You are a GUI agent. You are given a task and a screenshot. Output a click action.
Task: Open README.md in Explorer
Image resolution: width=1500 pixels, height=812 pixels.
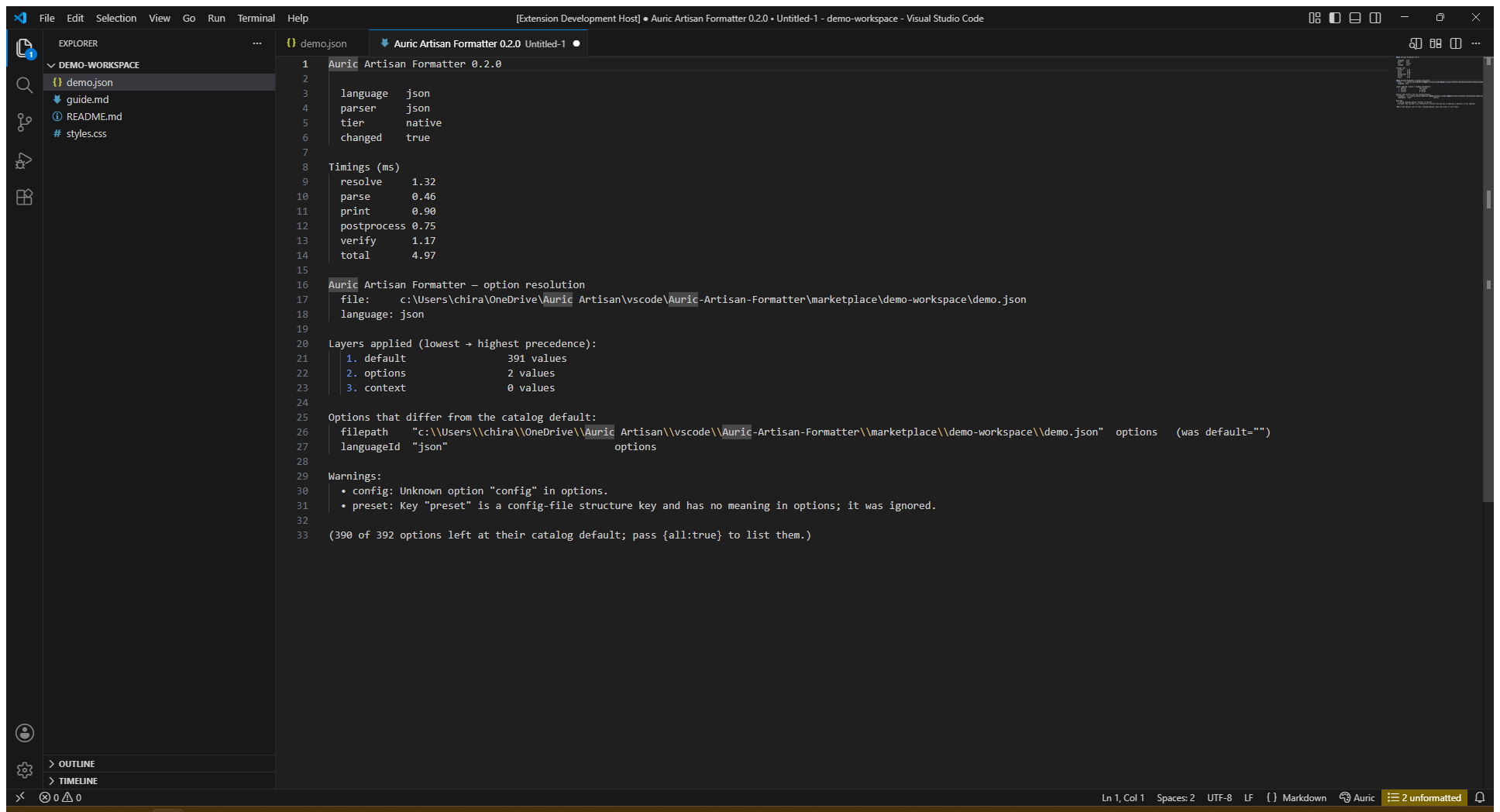pyautogui.click(x=159, y=116)
